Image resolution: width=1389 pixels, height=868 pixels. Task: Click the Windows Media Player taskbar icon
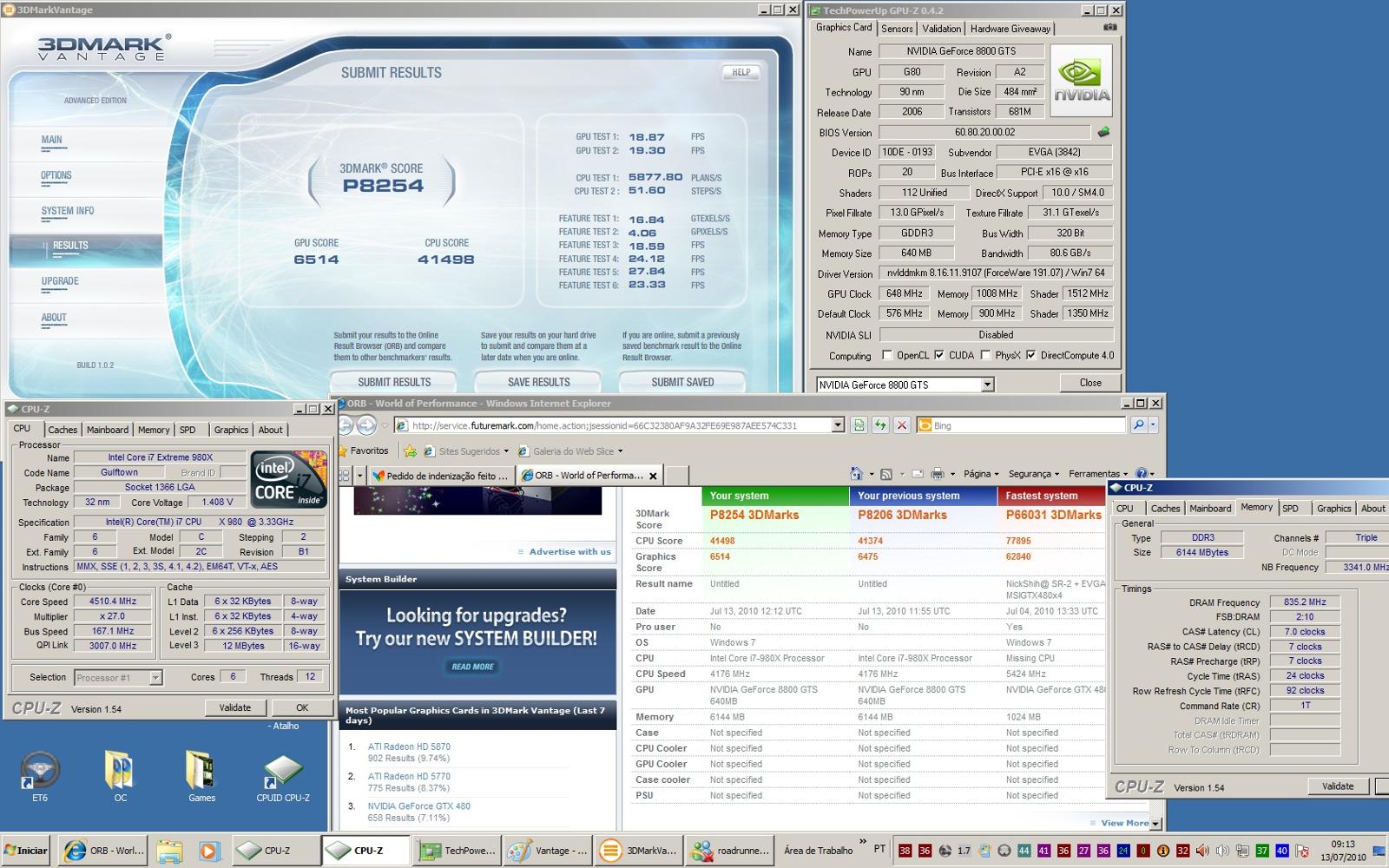tap(209, 851)
